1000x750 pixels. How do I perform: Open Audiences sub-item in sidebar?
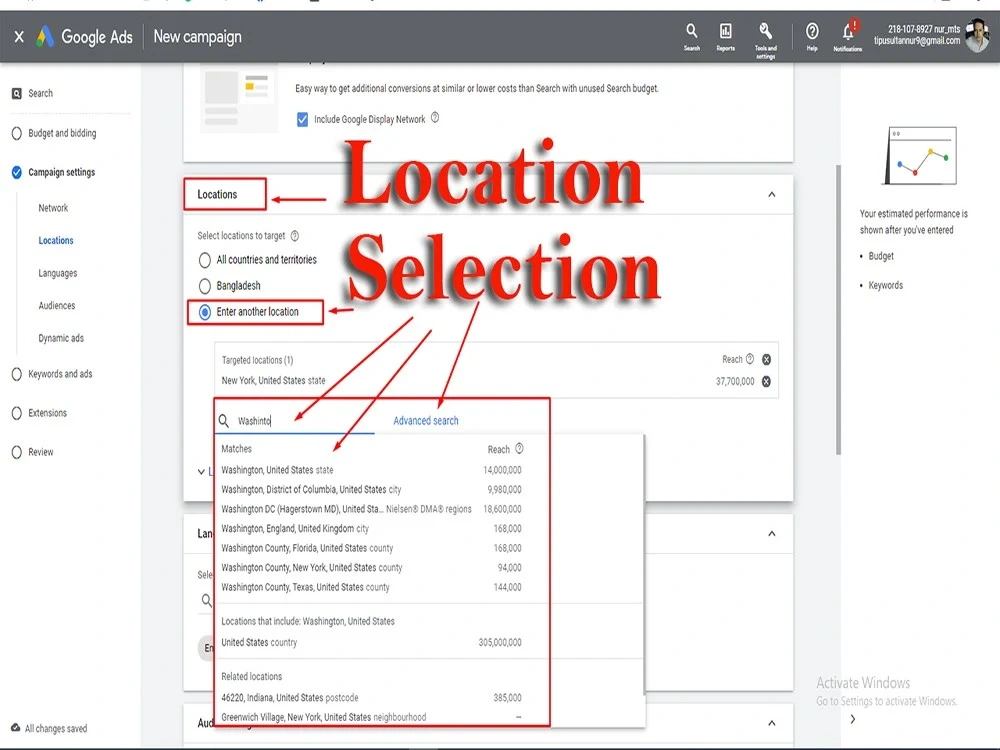pyautogui.click(x=57, y=305)
